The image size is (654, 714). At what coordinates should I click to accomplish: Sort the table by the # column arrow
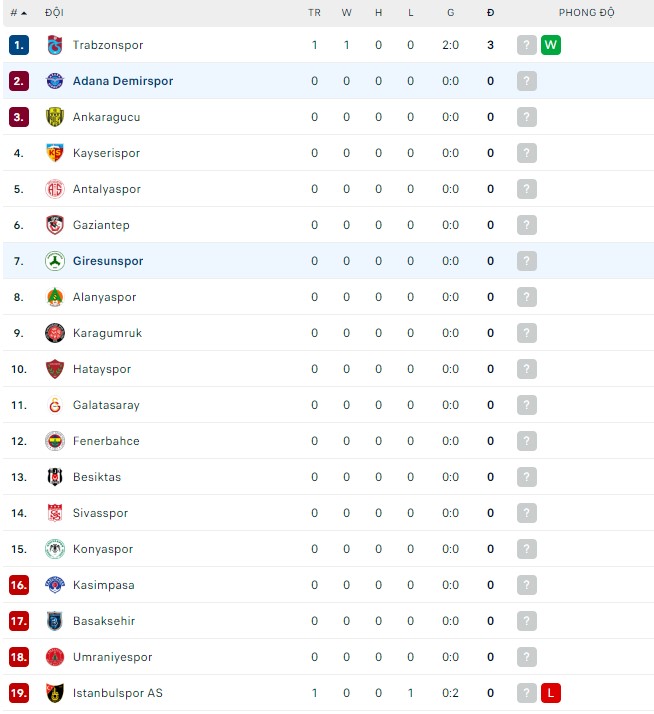23,13
